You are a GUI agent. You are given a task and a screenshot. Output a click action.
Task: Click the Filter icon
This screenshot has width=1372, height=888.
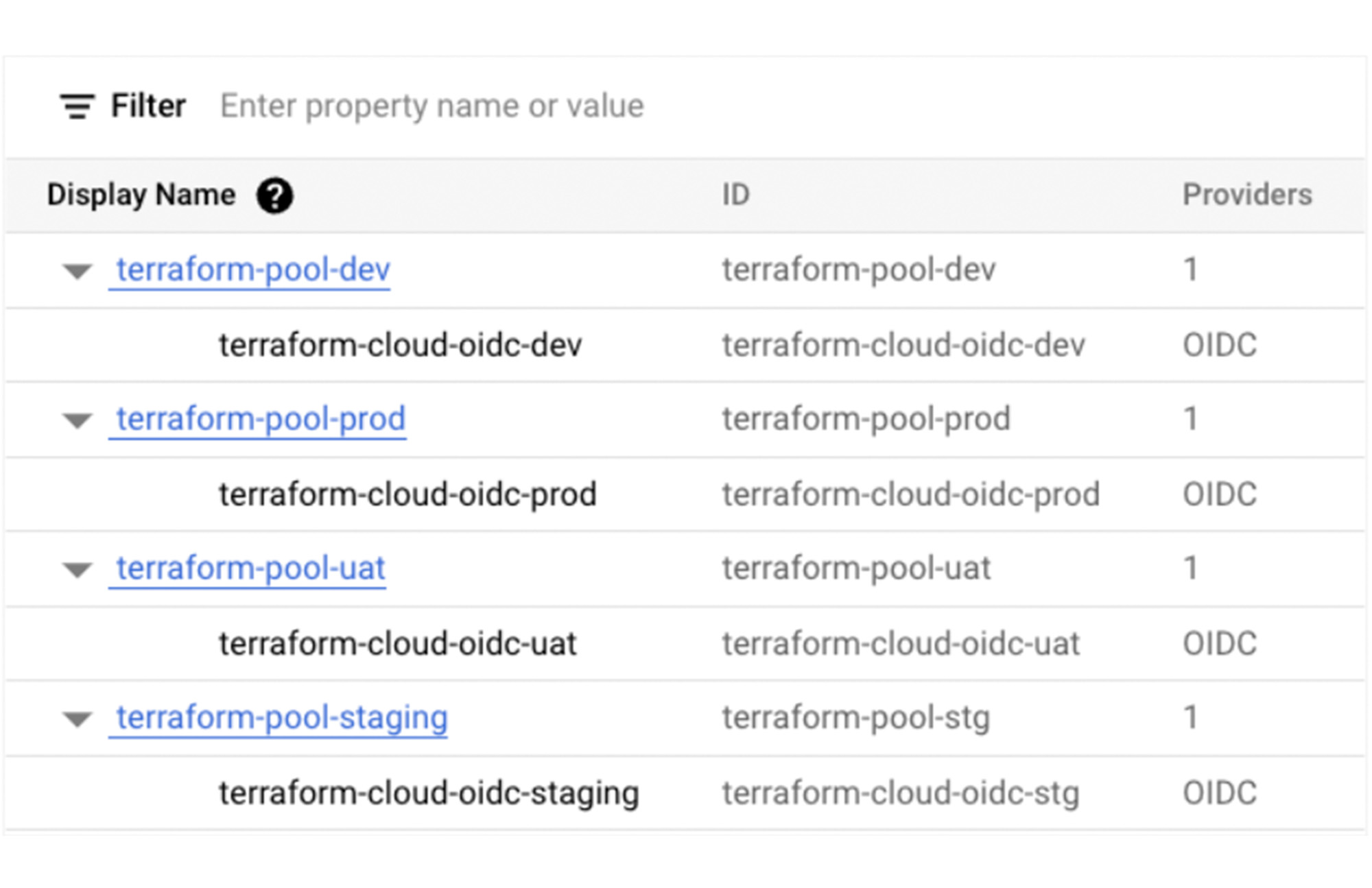pyautogui.click(x=77, y=106)
